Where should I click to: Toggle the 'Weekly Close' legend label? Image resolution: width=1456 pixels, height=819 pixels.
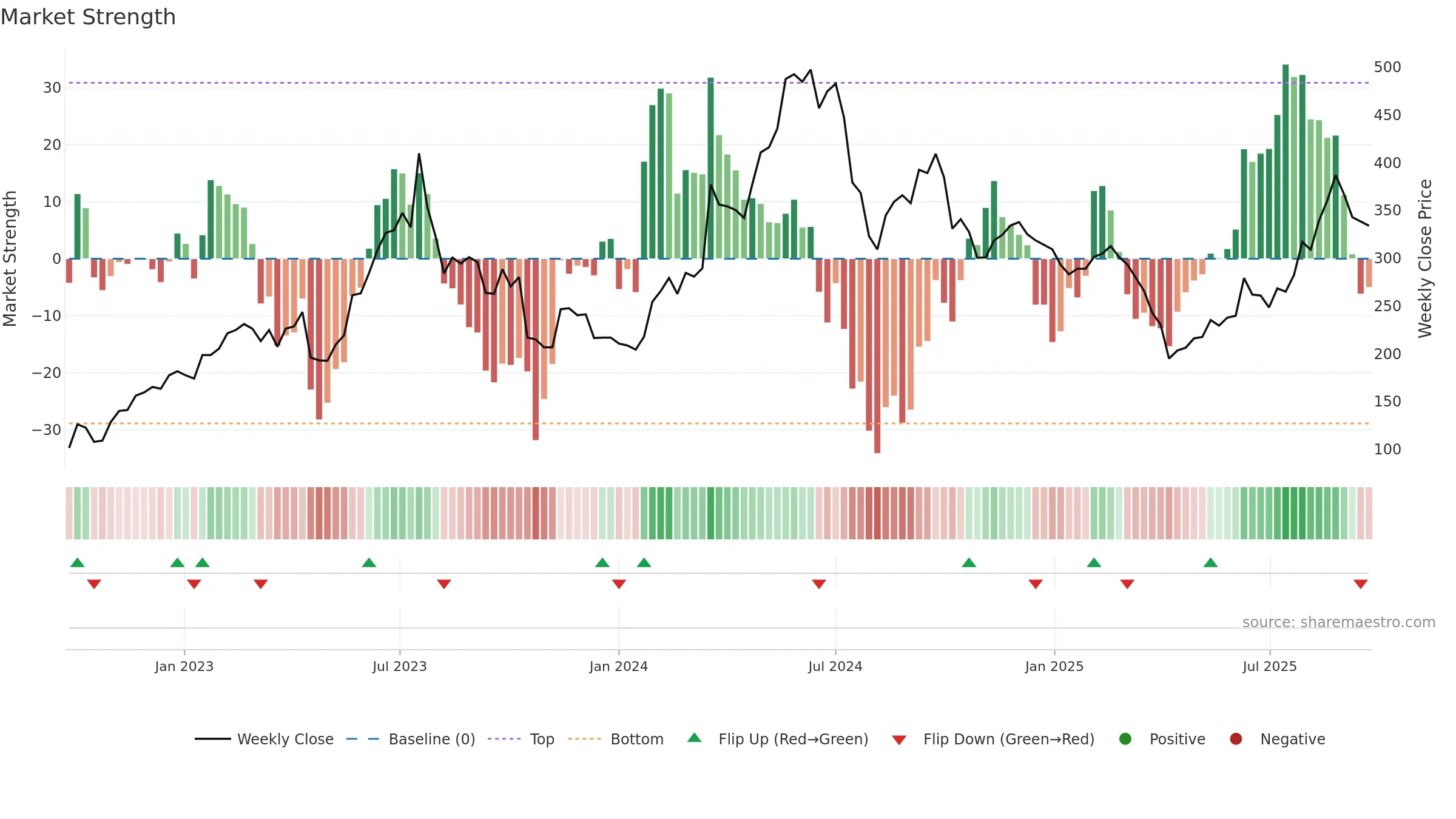point(285,740)
